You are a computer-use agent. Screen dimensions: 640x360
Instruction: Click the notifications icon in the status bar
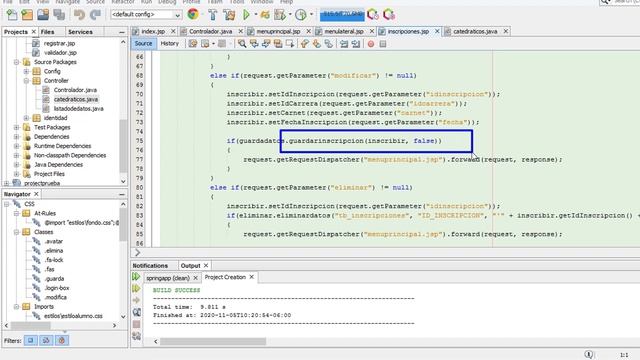pyautogui.click(x=588, y=354)
